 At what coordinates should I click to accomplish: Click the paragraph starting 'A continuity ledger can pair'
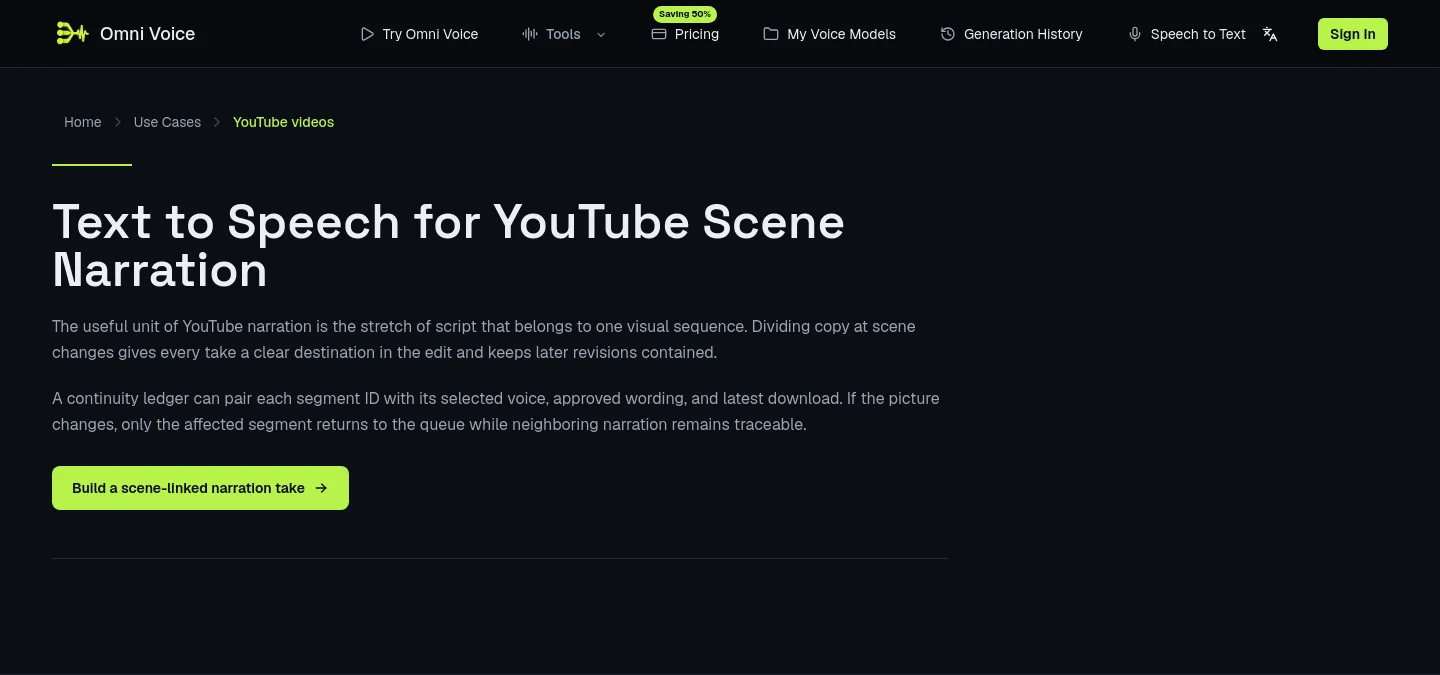click(x=496, y=411)
